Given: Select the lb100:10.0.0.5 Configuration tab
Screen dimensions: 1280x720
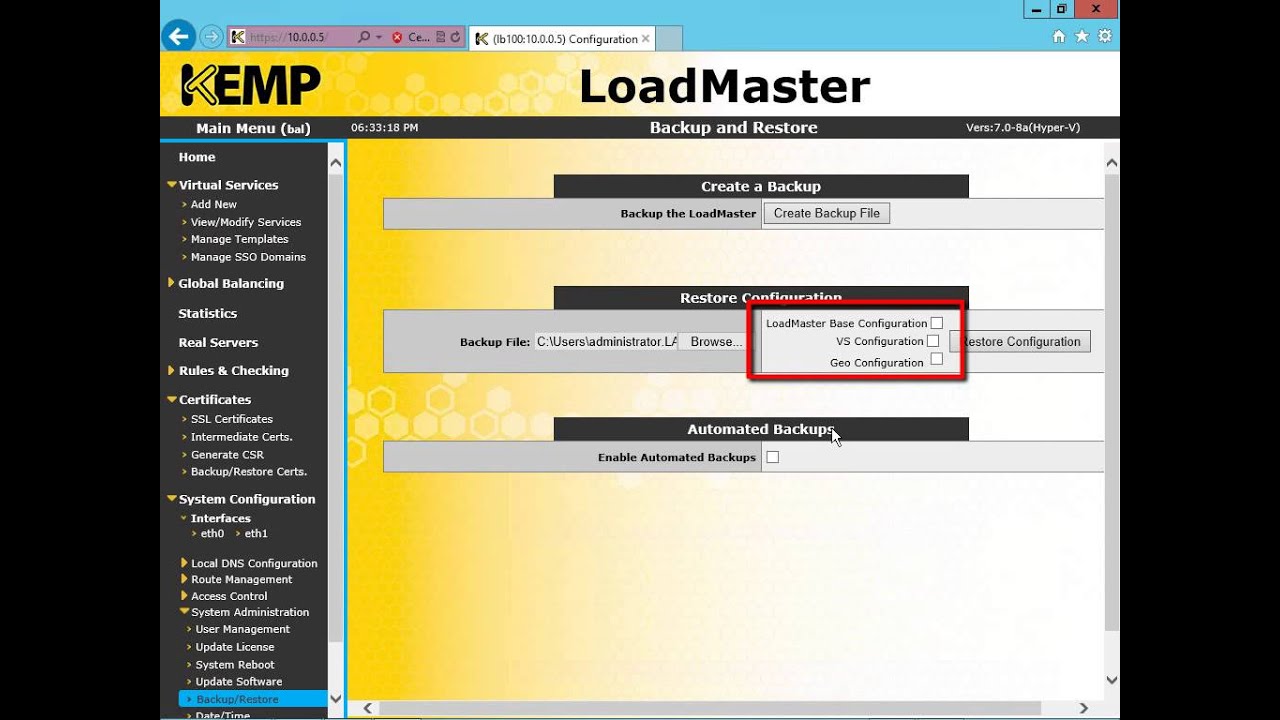Looking at the screenshot, I should [x=564, y=39].
